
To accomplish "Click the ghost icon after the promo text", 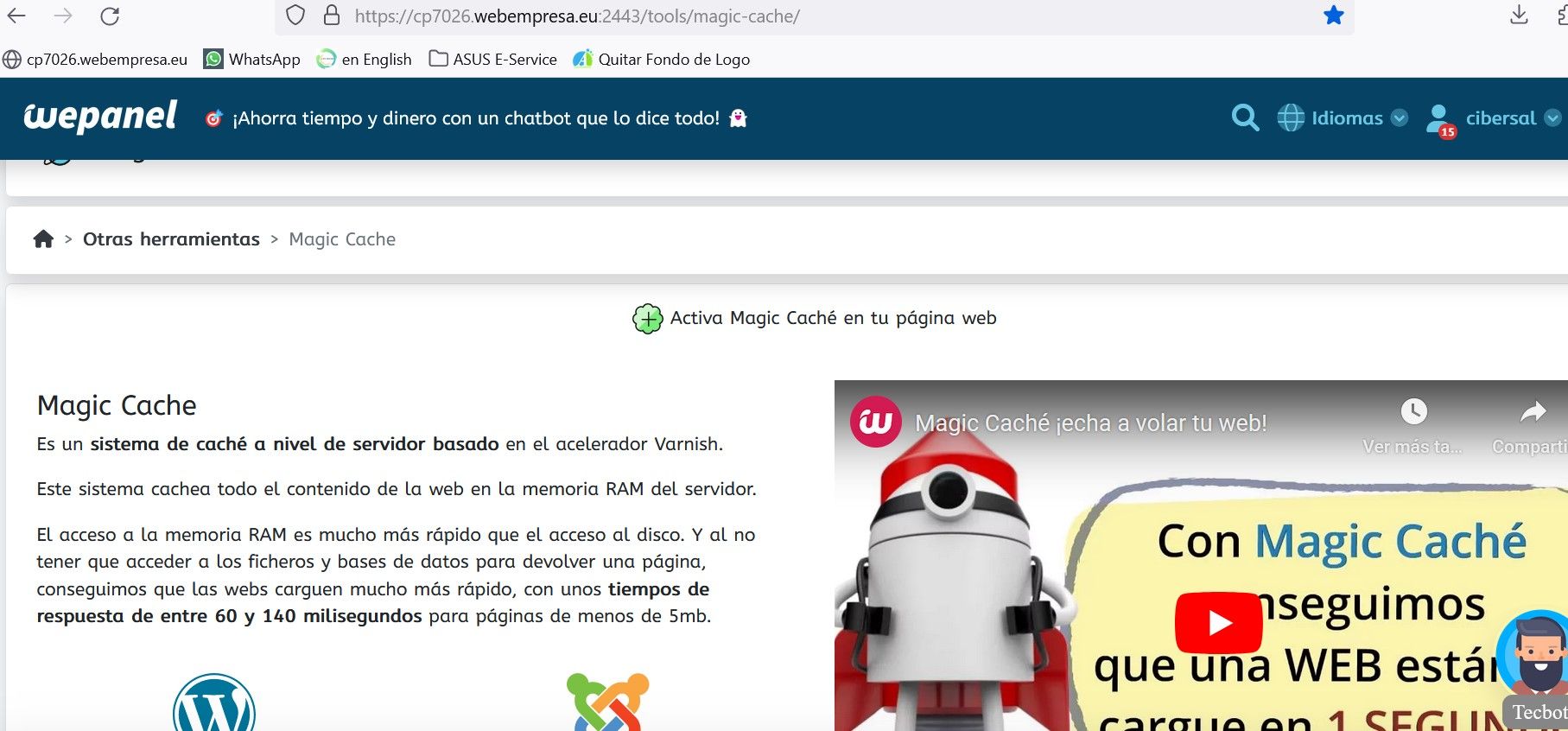I will click(738, 118).
